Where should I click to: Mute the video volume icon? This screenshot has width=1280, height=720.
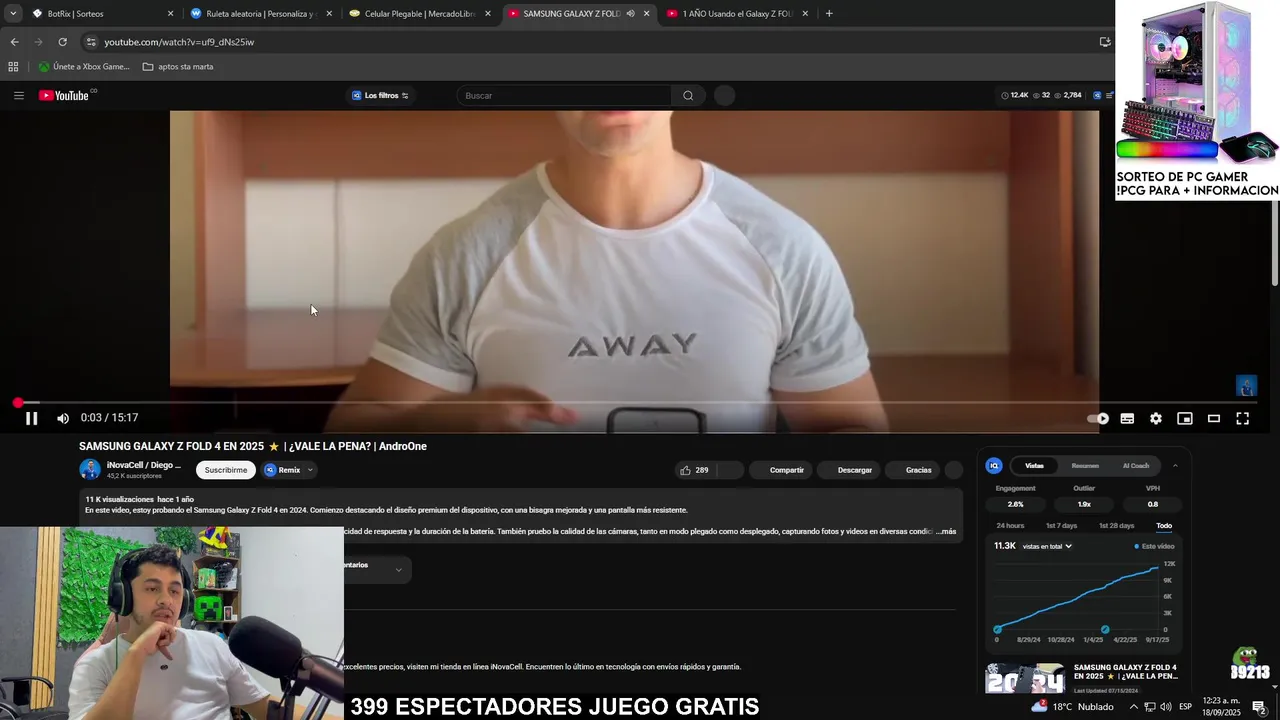click(63, 418)
